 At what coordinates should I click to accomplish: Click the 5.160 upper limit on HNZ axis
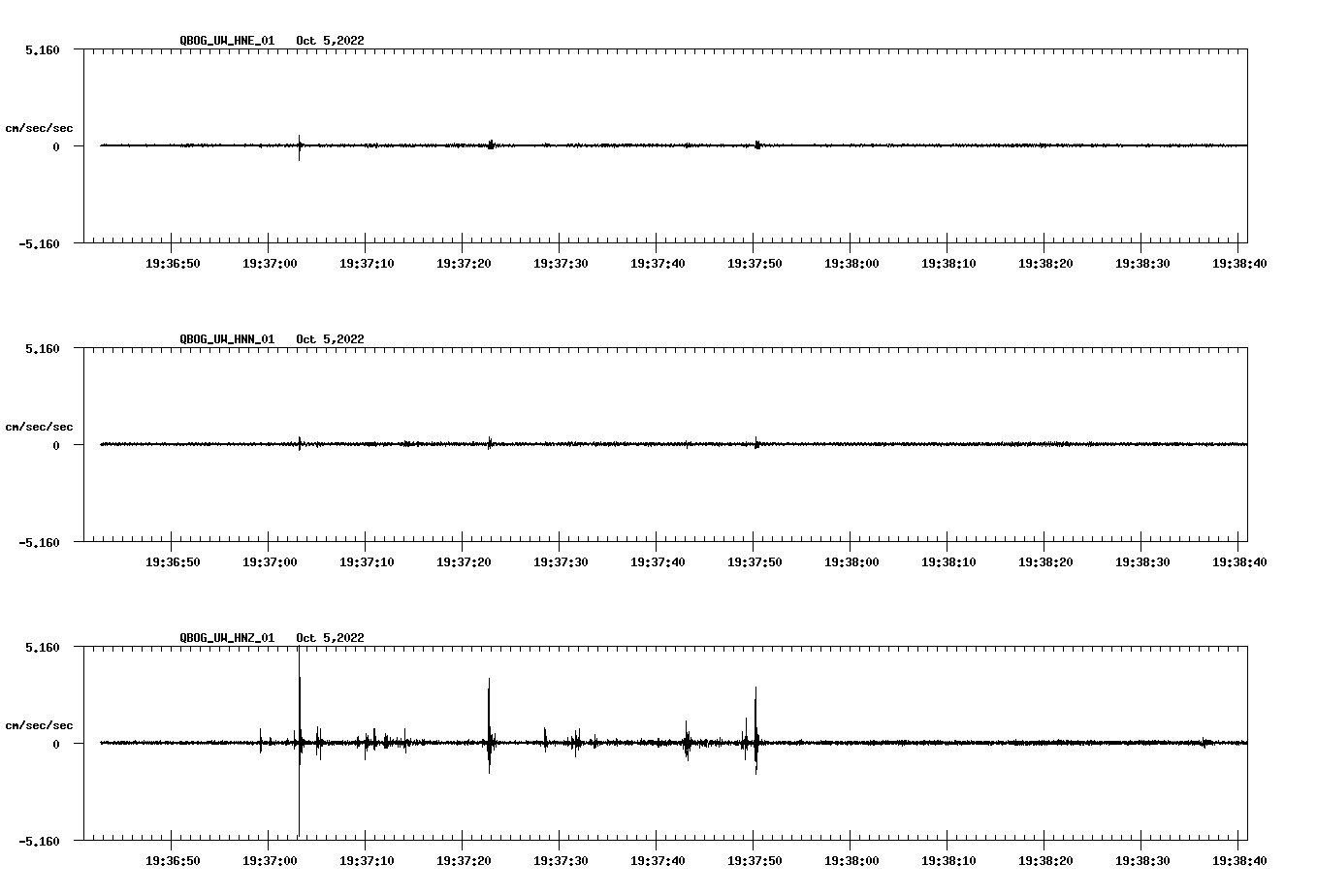tap(42, 647)
